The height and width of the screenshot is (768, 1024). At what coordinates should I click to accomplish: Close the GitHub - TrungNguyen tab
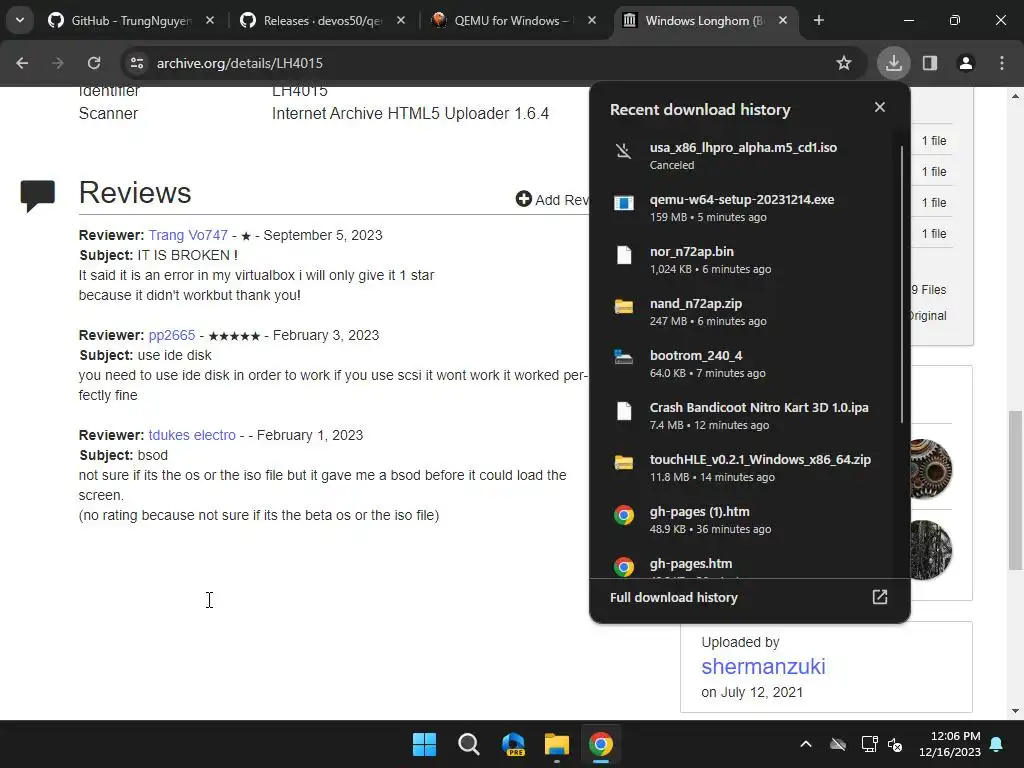(x=210, y=20)
